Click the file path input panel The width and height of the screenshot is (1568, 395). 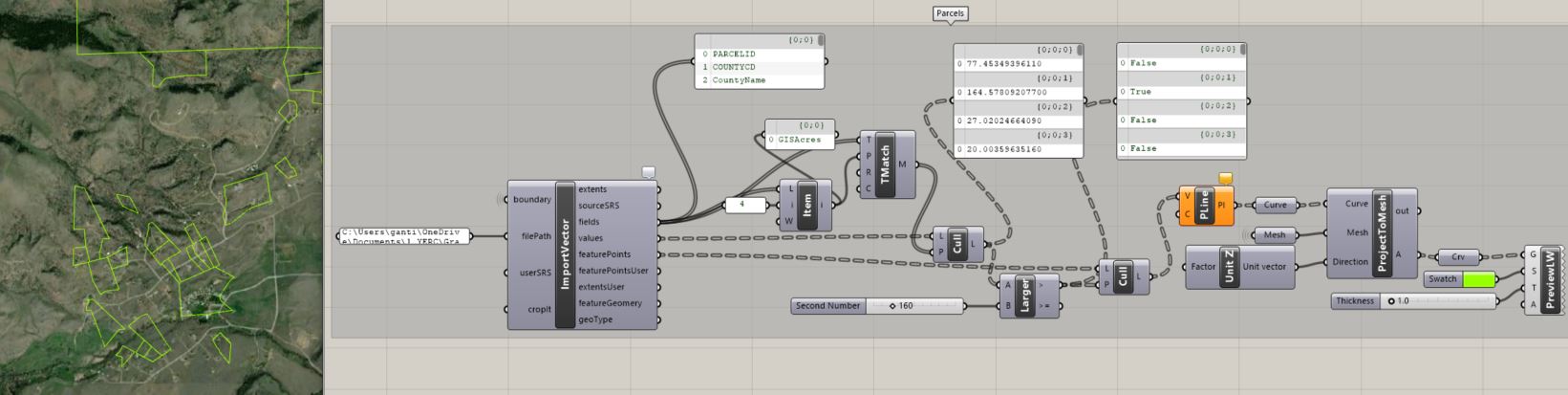tap(404, 236)
